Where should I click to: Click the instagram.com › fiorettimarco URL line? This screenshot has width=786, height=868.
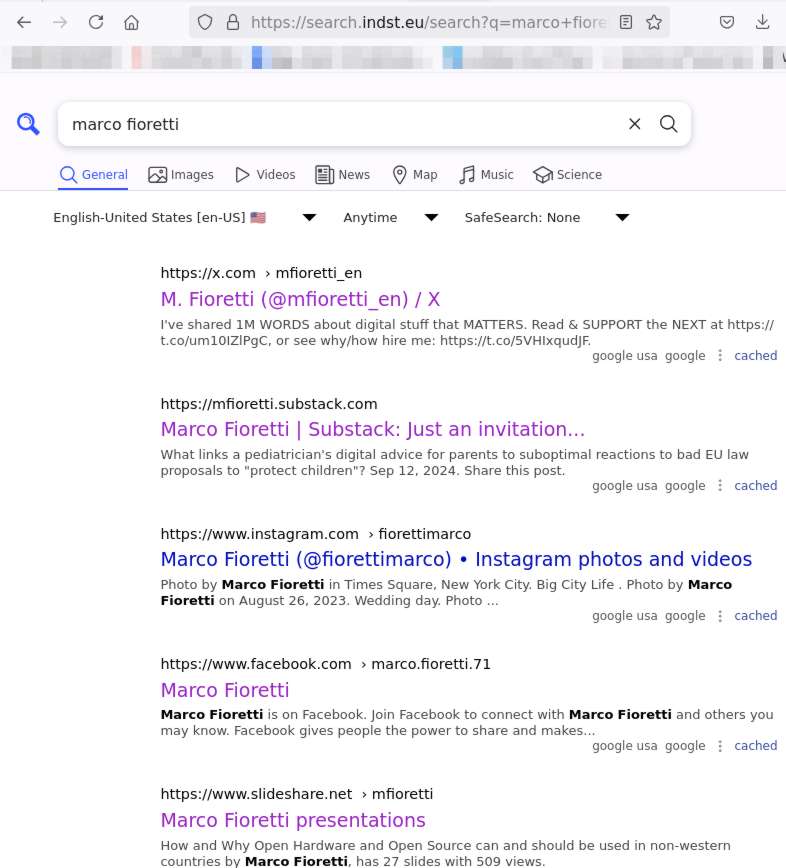point(316,534)
